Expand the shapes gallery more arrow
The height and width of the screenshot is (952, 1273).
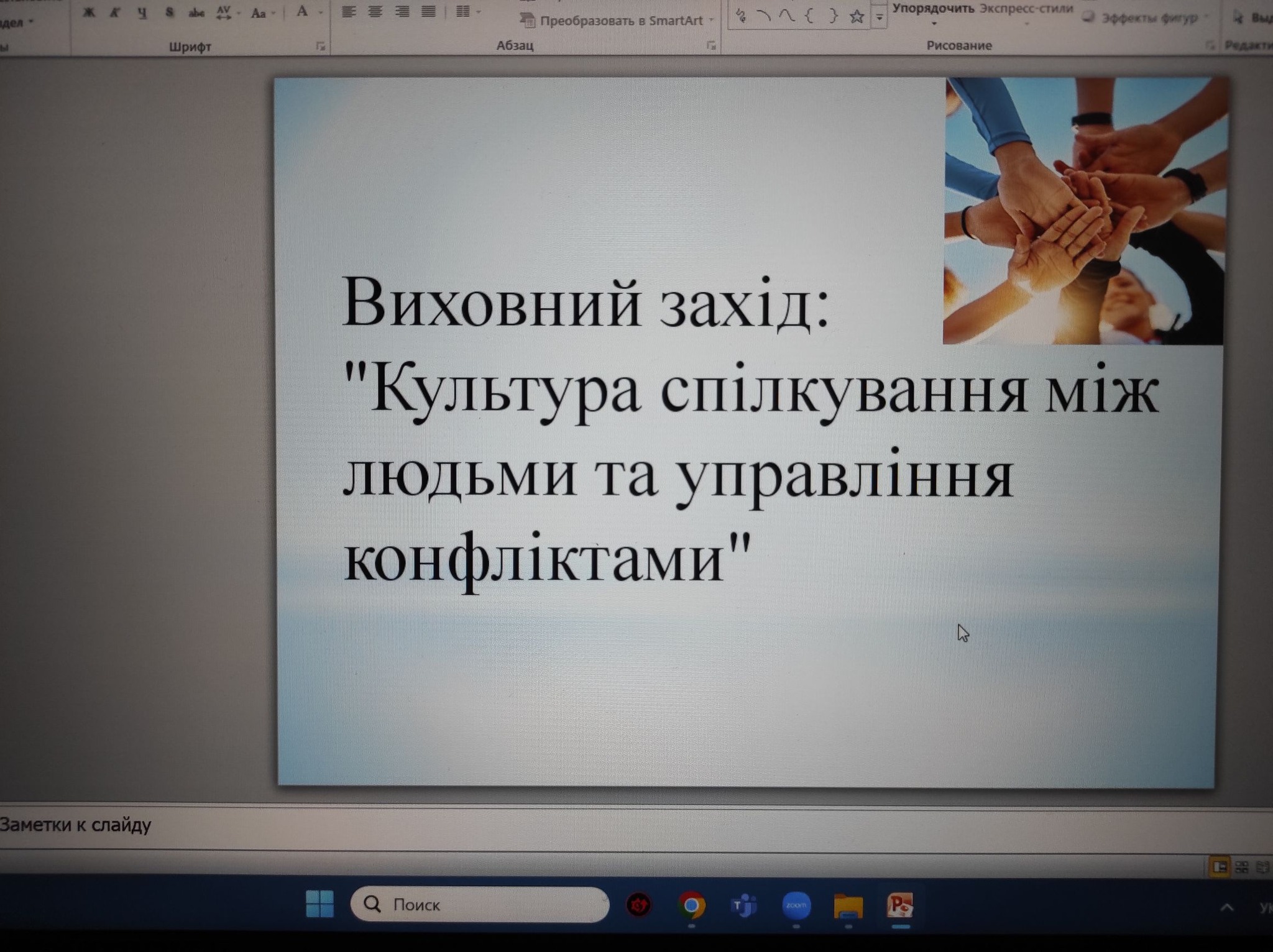point(879,17)
